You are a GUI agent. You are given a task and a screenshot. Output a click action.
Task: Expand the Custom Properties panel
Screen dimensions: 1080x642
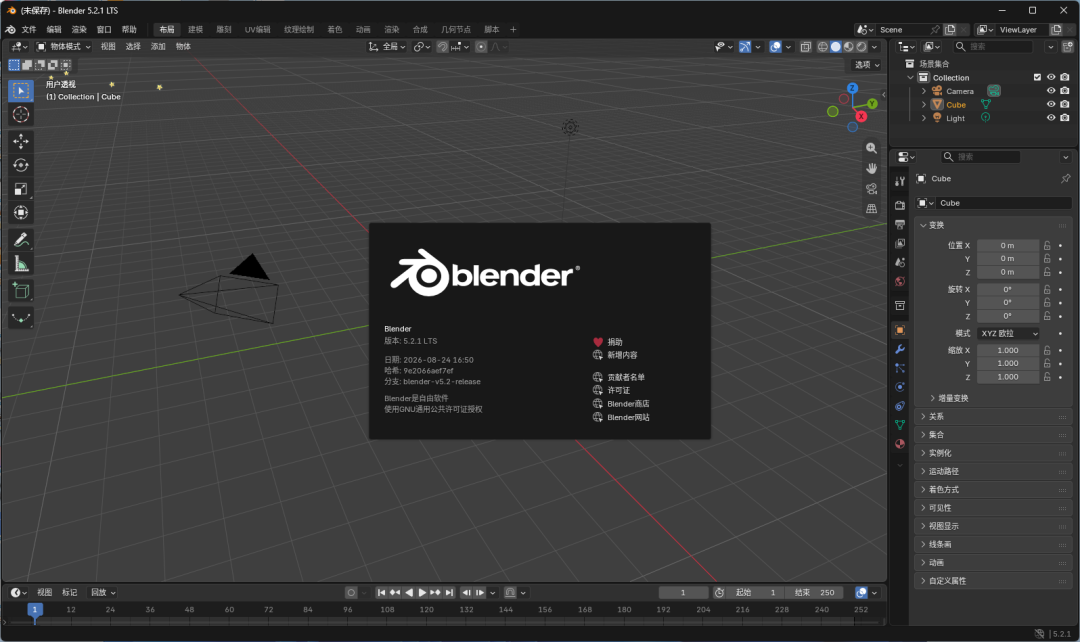coord(995,581)
